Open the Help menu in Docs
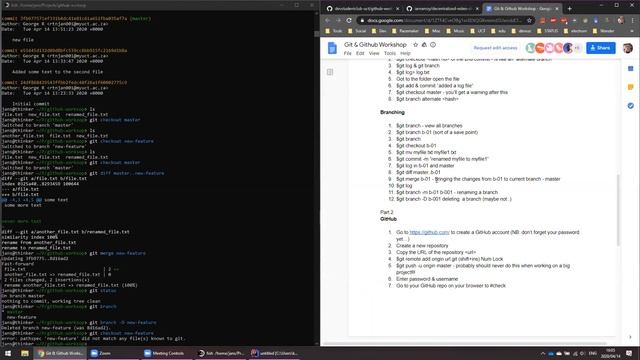Viewport: 640px width, 360px height. [405, 53]
